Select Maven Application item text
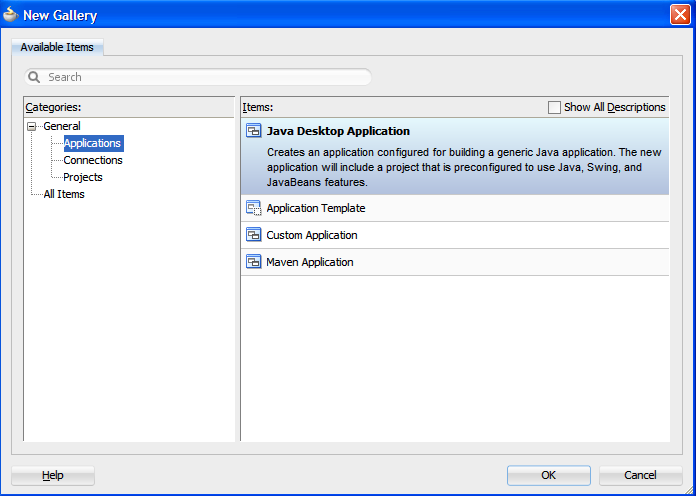This screenshot has width=696, height=496. tap(310, 262)
